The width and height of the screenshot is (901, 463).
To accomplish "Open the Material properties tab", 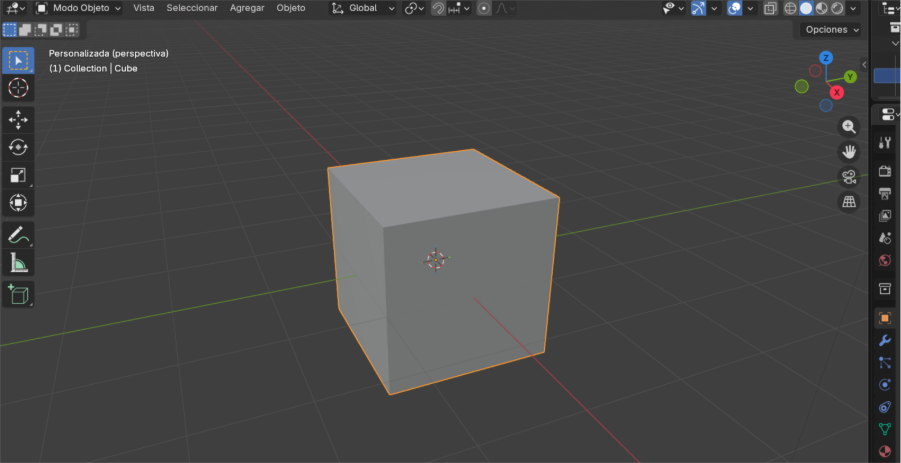I will 885,451.
